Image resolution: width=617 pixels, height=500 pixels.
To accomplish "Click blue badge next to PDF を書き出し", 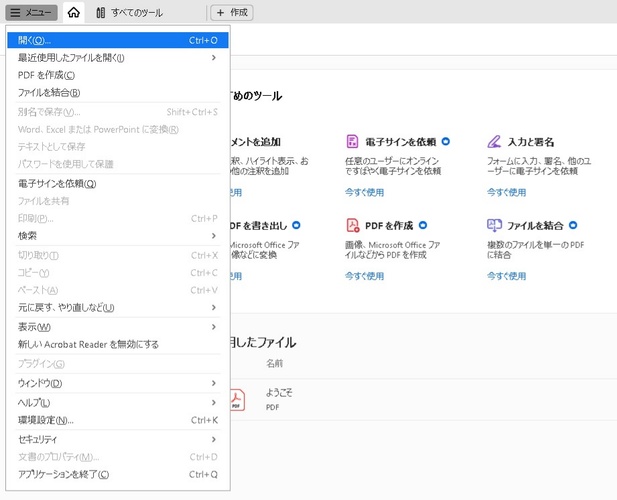I will coord(296,225).
